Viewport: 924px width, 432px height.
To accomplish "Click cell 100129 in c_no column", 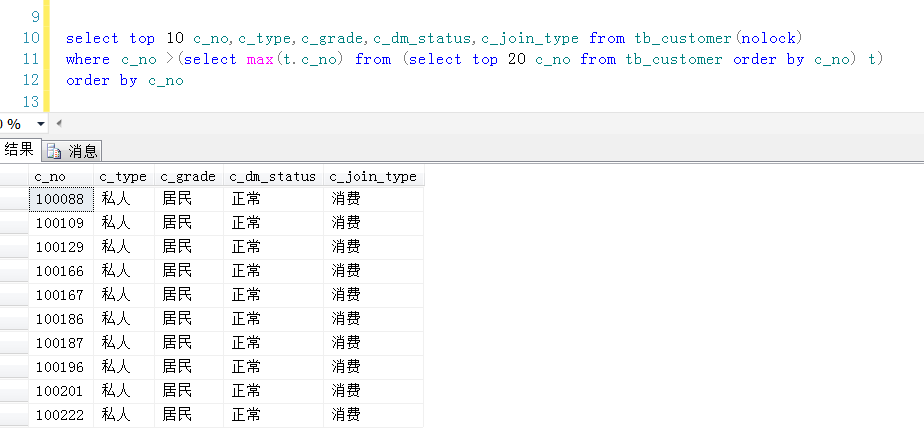I will point(61,248).
